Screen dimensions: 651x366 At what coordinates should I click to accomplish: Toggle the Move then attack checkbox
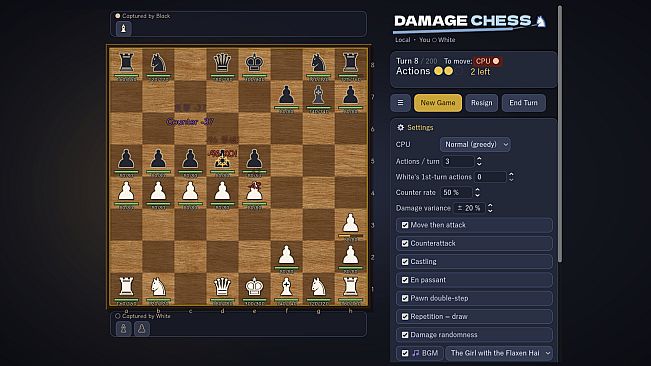point(405,225)
